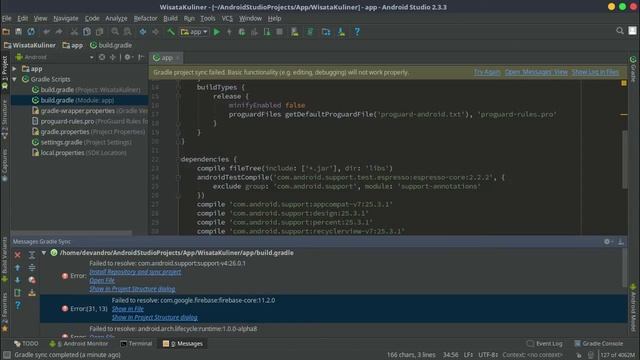Go to previous message with up arrow
This screenshot has width=640, height=360.
pyautogui.click(x=18, y=268)
